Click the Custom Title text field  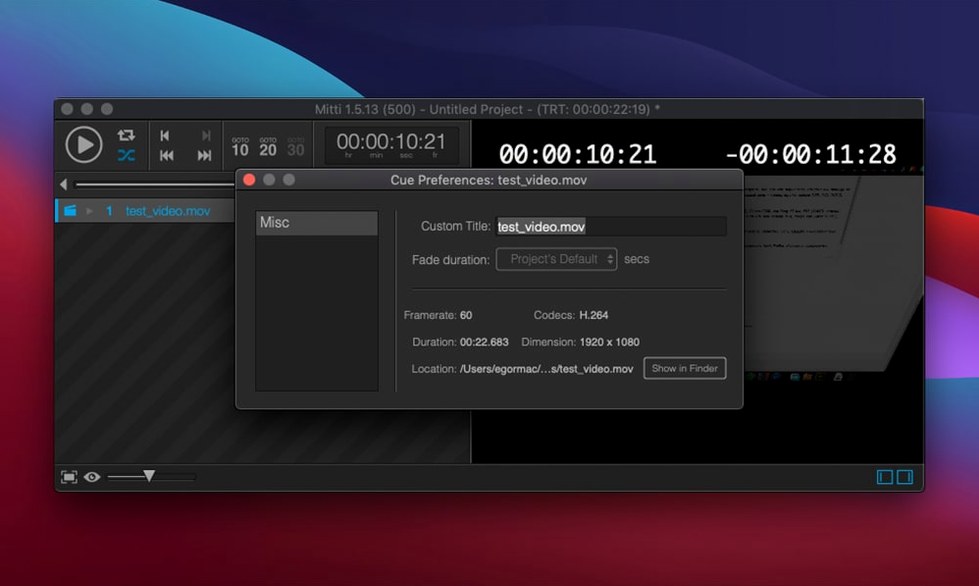[611, 227]
